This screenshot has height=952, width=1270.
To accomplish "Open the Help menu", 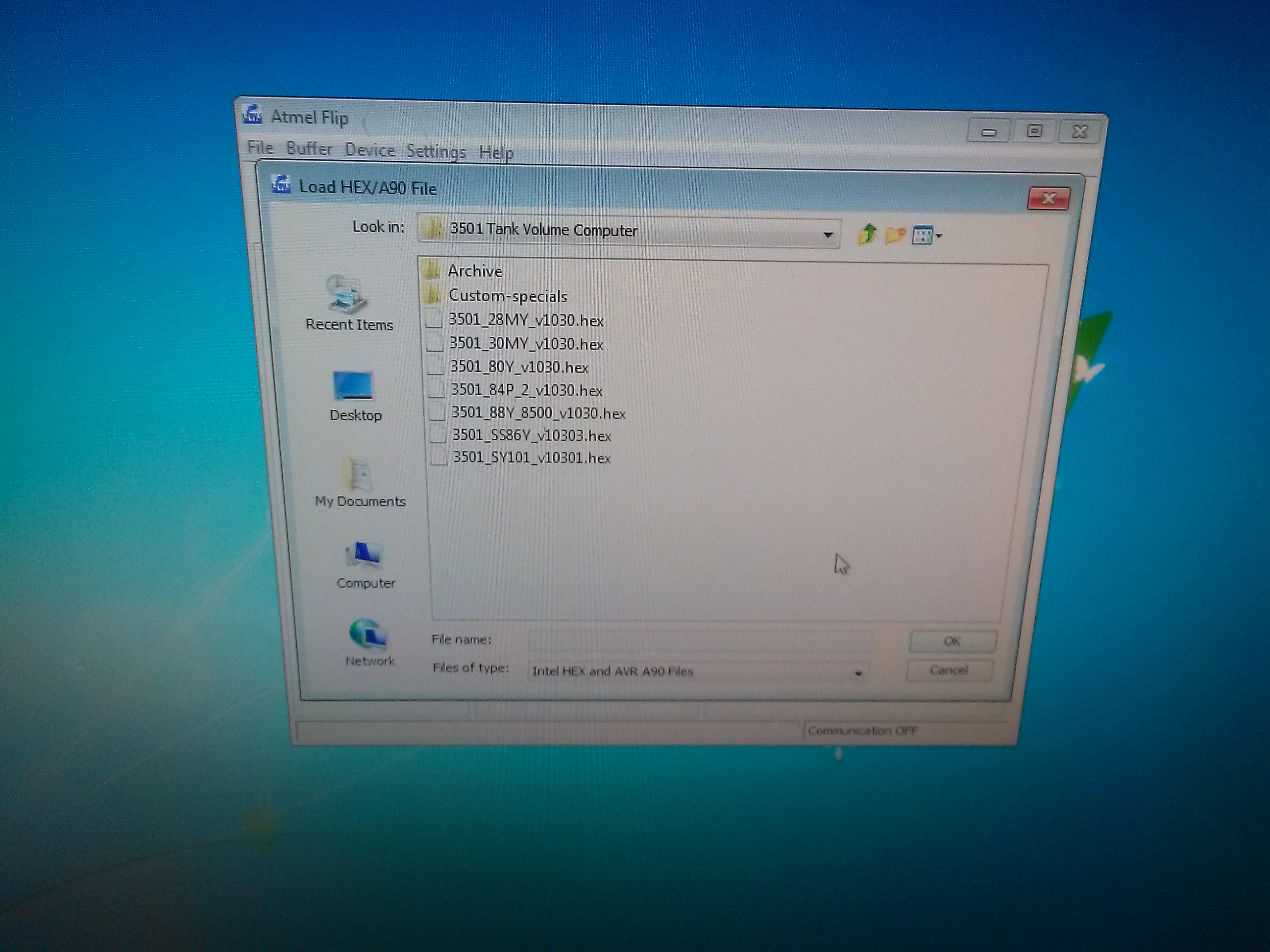I will [x=496, y=153].
